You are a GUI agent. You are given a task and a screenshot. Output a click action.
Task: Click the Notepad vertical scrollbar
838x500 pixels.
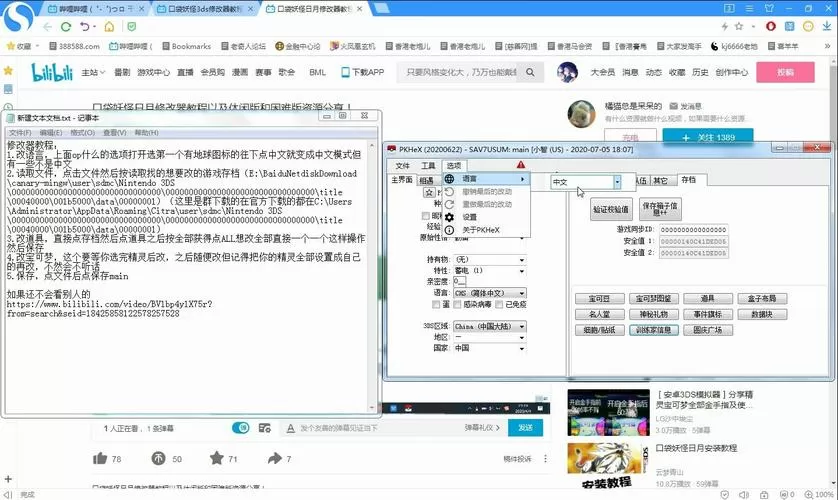pyautogui.click(x=372, y=275)
